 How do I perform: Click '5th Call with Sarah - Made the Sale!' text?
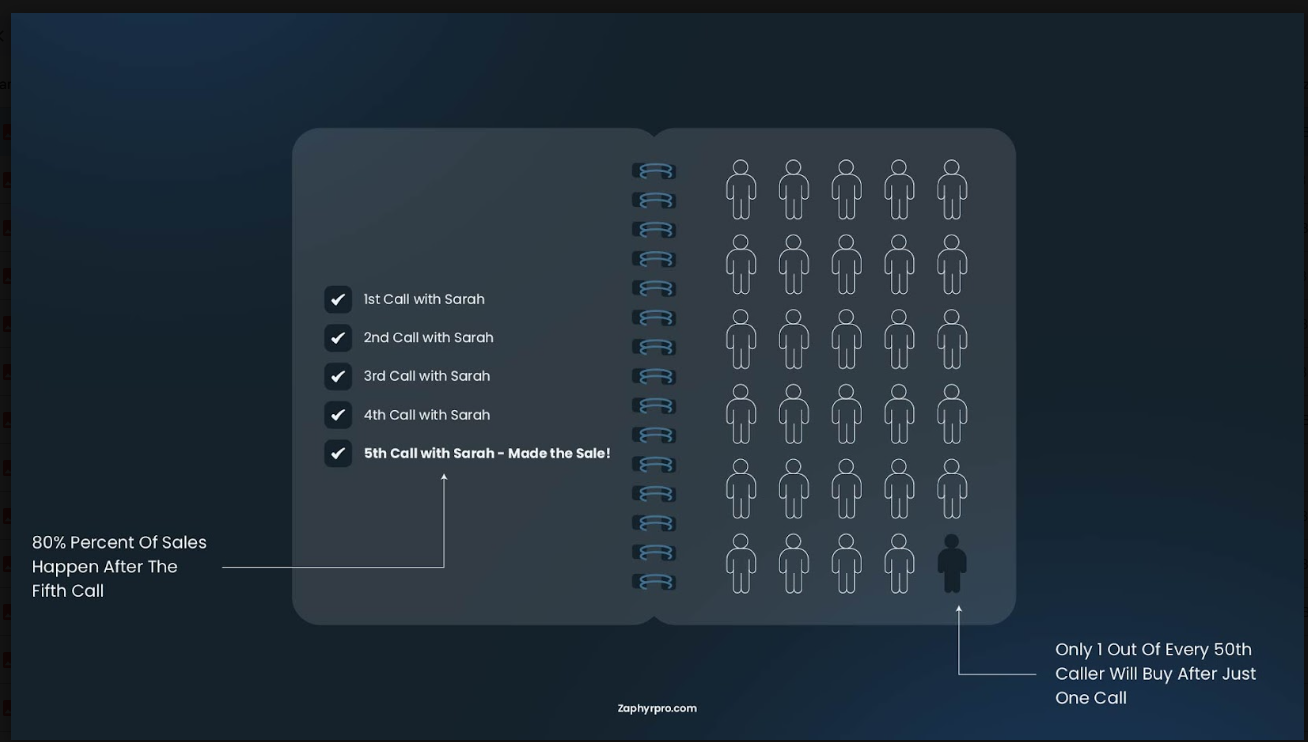(x=487, y=453)
